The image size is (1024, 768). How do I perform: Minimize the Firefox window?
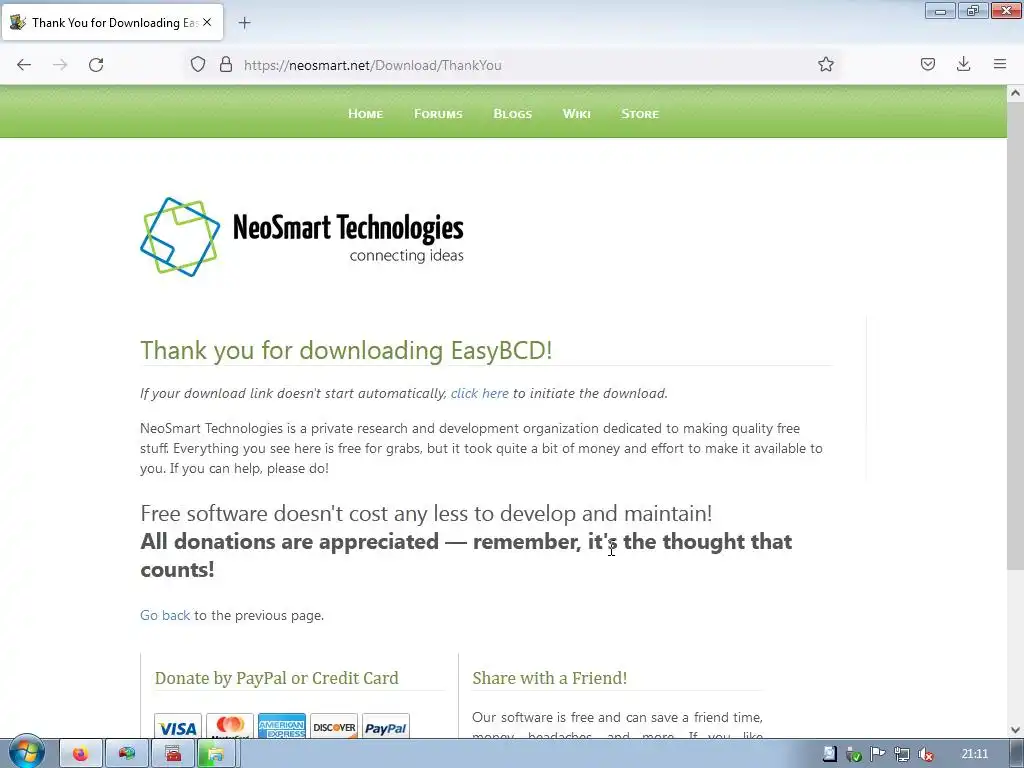coord(940,10)
